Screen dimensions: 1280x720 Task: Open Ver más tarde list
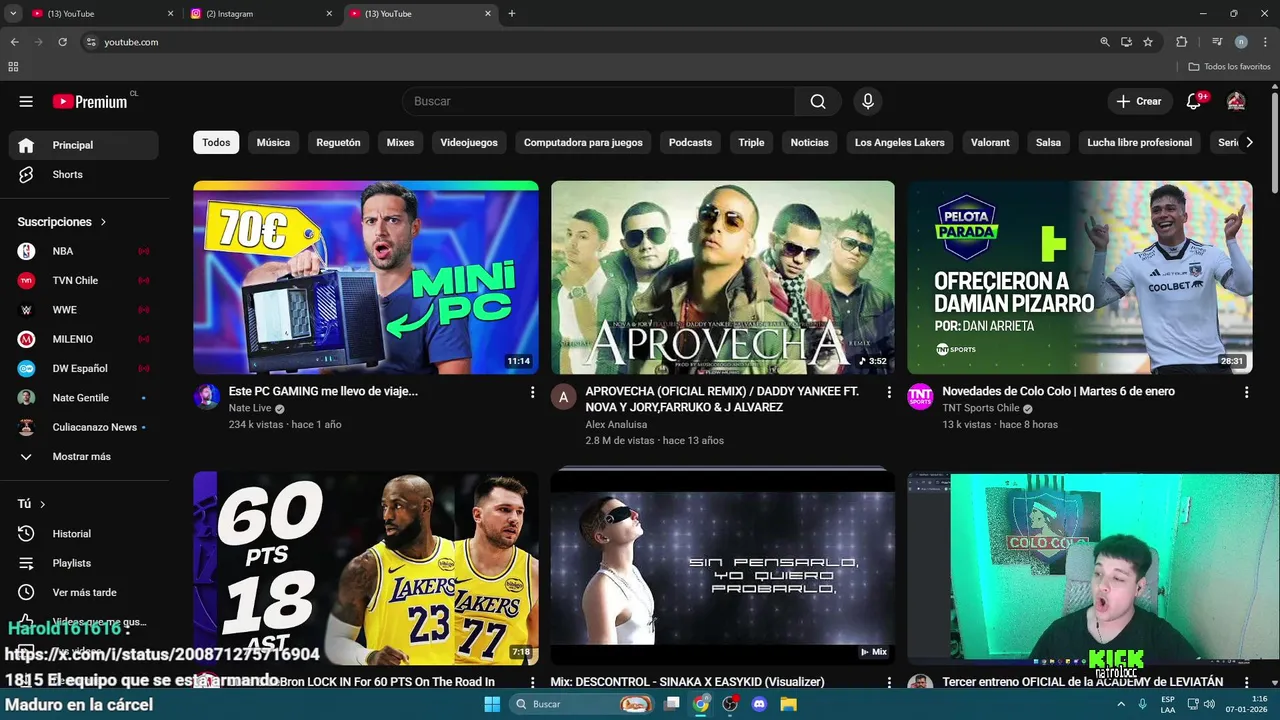[x=84, y=592]
